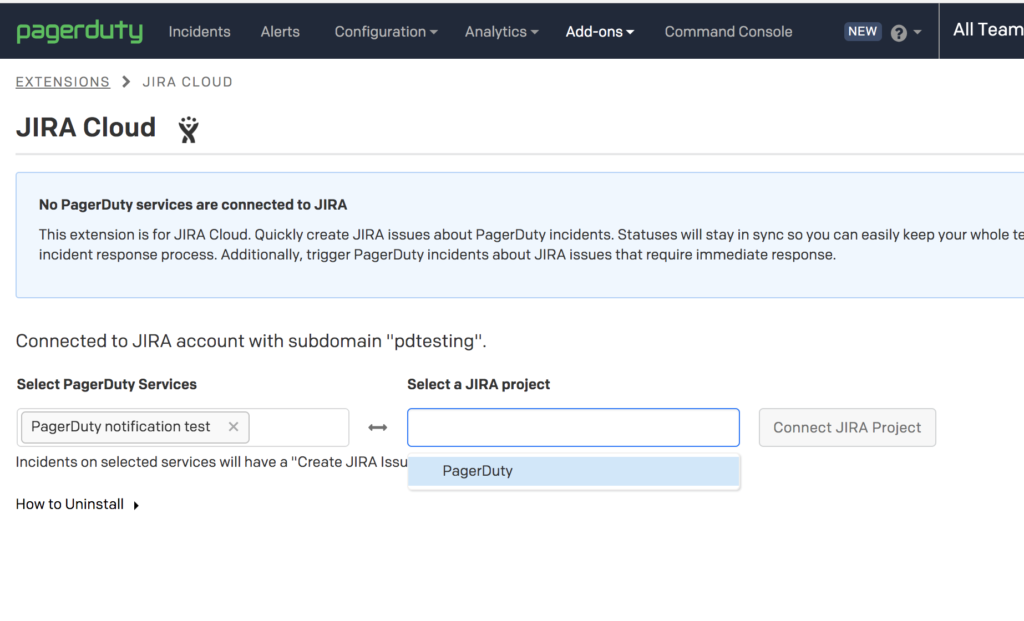Click the breadcrumb chevron separator
The width and height of the screenshot is (1024, 621).
(x=126, y=82)
